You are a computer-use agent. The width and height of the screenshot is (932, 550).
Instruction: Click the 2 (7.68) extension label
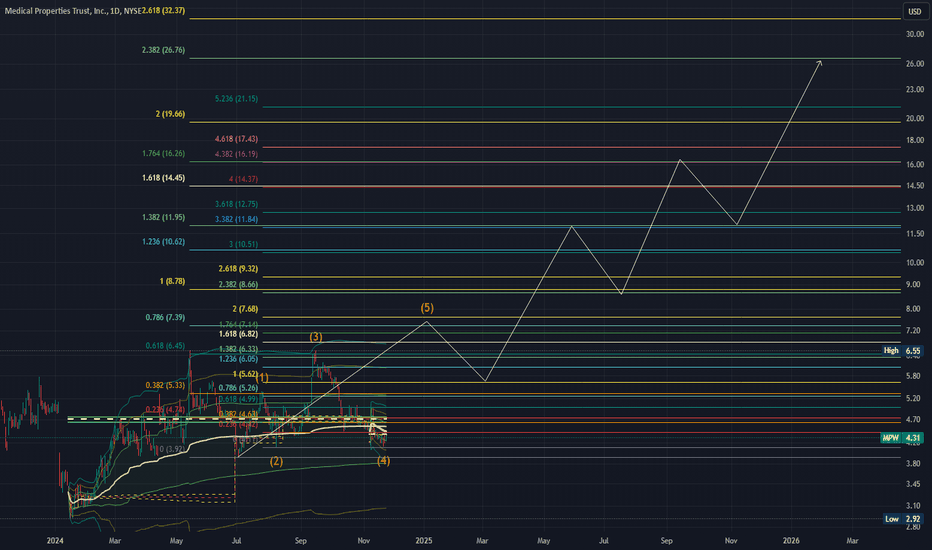pyautogui.click(x=245, y=309)
